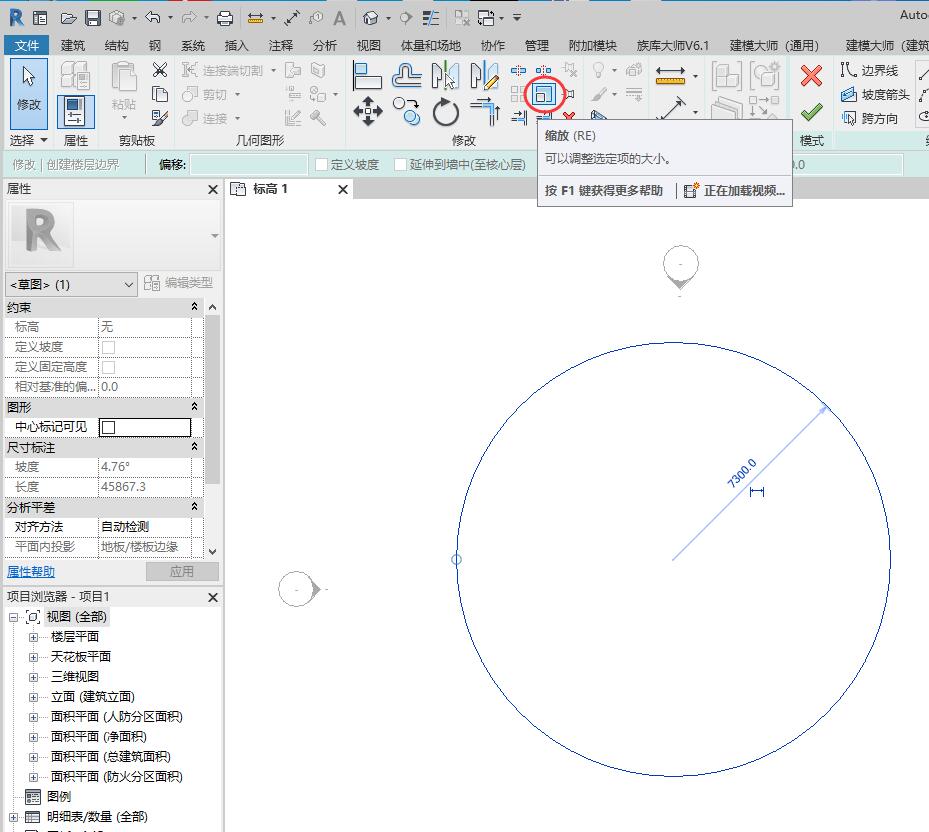929x832 pixels.
Task: Toggle the 定义坡度 checkbox in options bar
Action: coord(321,165)
